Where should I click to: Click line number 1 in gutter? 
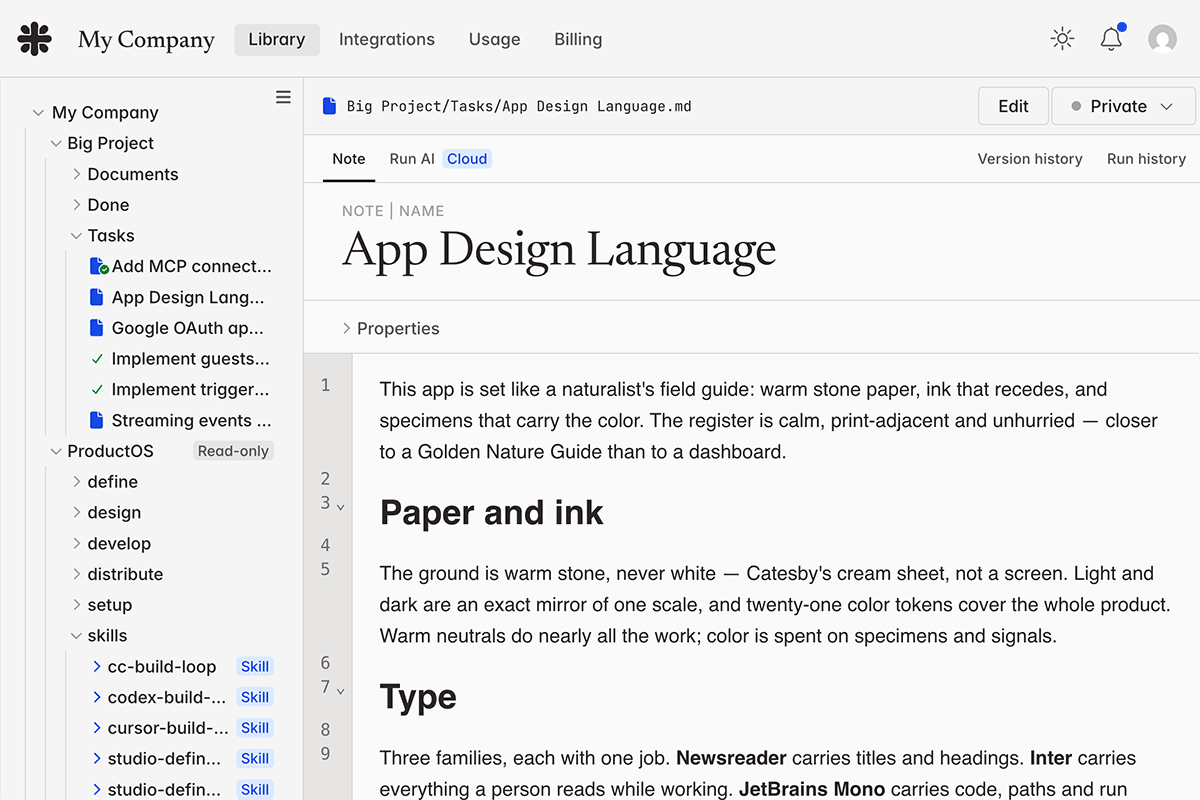pos(325,385)
